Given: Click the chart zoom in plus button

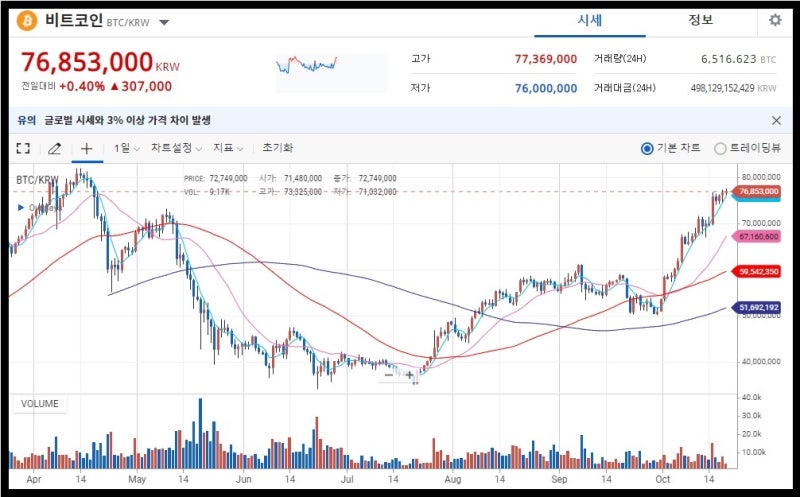Looking at the screenshot, I should point(409,375).
